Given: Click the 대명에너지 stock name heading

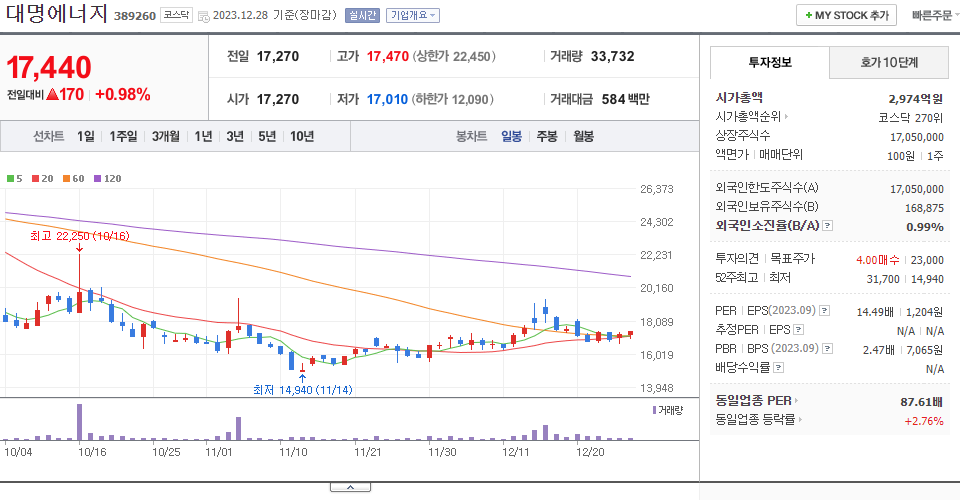Looking at the screenshot, I should [57, 13].
